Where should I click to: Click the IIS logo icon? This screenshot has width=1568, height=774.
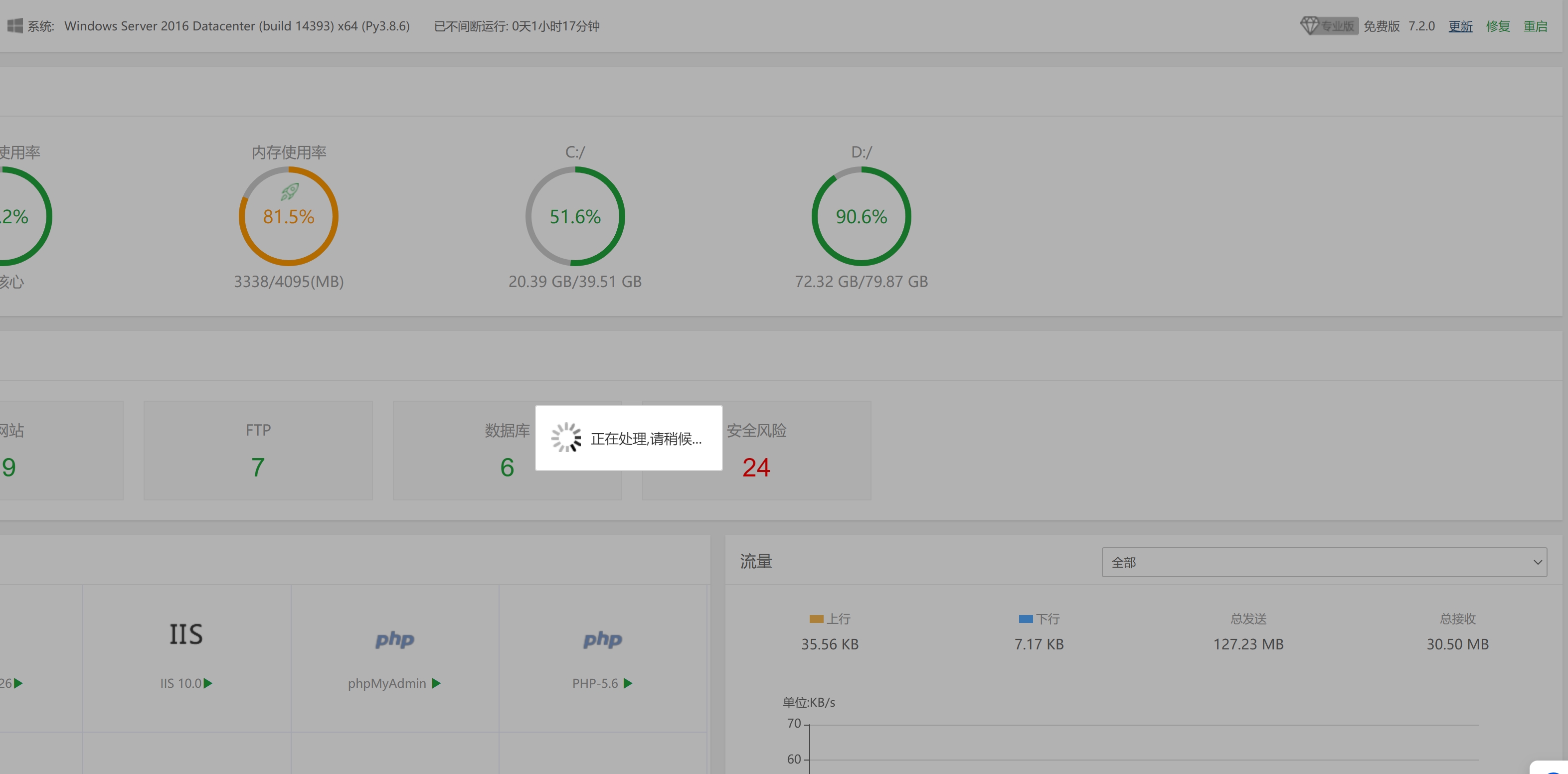click(x=186, y=634)
